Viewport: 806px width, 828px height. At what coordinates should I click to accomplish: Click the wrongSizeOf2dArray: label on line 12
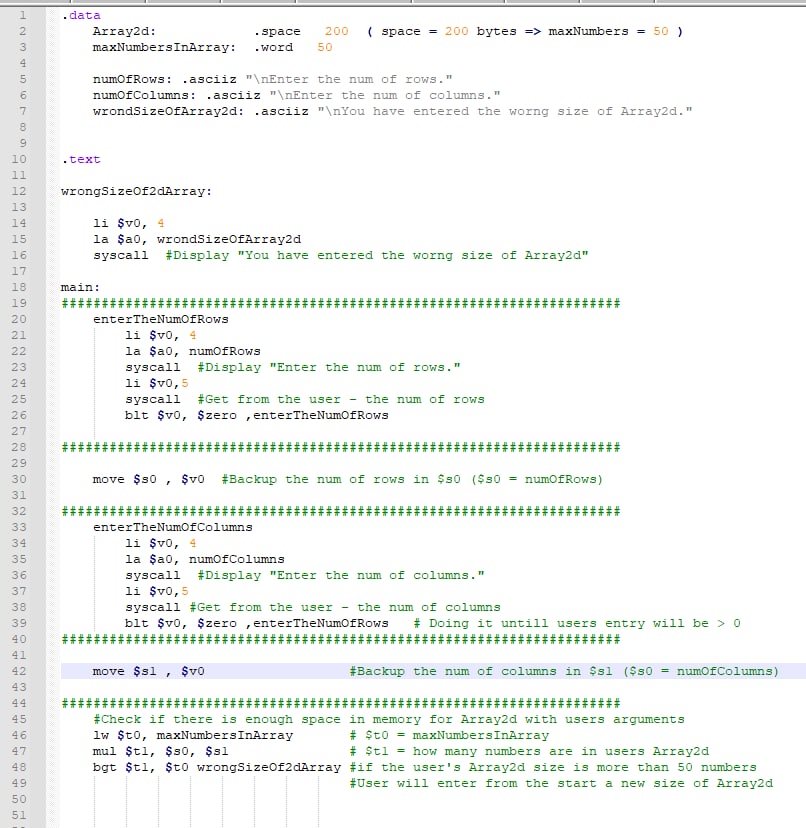pyautogui.click(x=136, y=191)
